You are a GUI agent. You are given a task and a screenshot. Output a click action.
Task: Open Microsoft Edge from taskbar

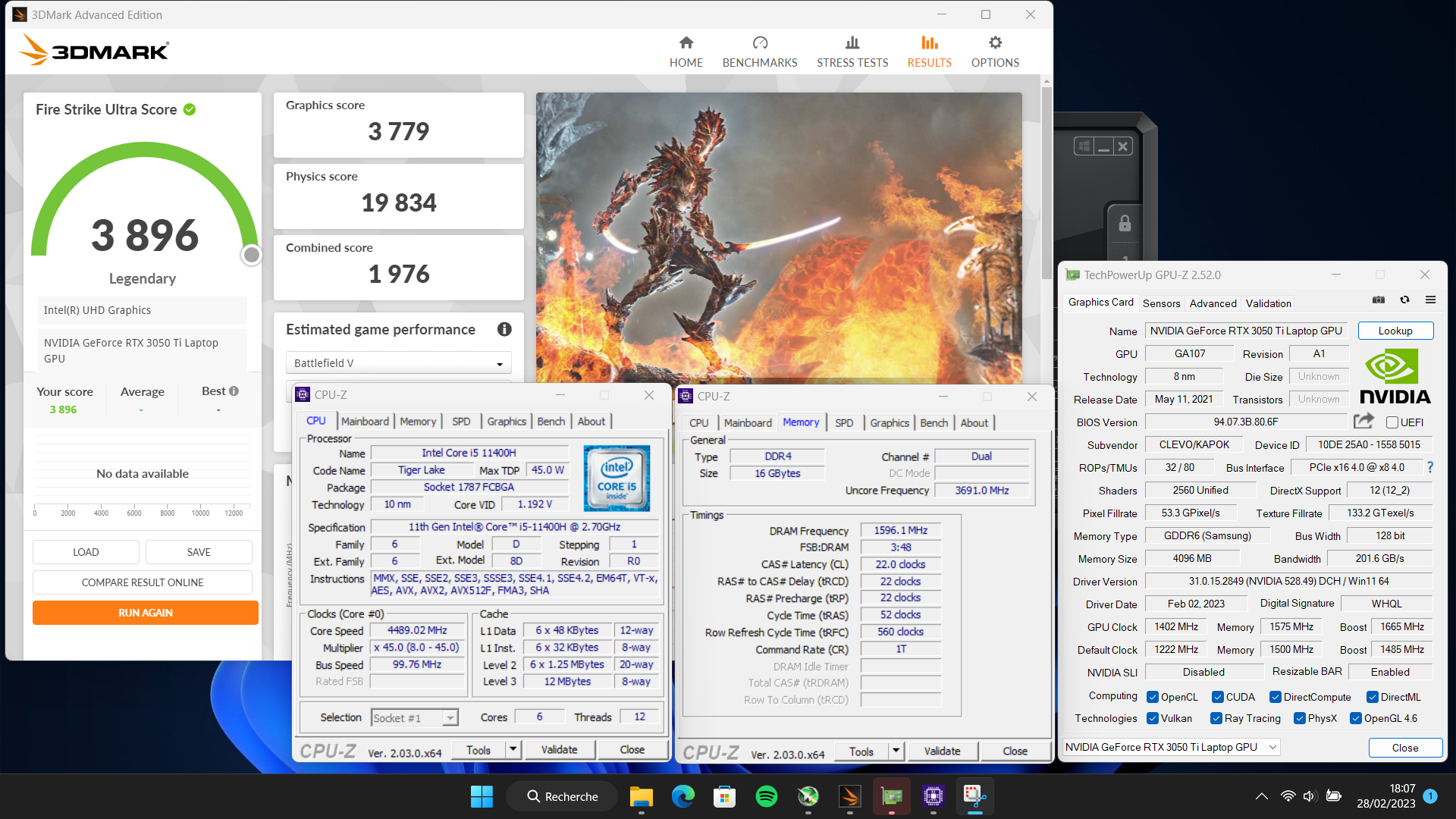pyautogui.click(x=682, y=796)
